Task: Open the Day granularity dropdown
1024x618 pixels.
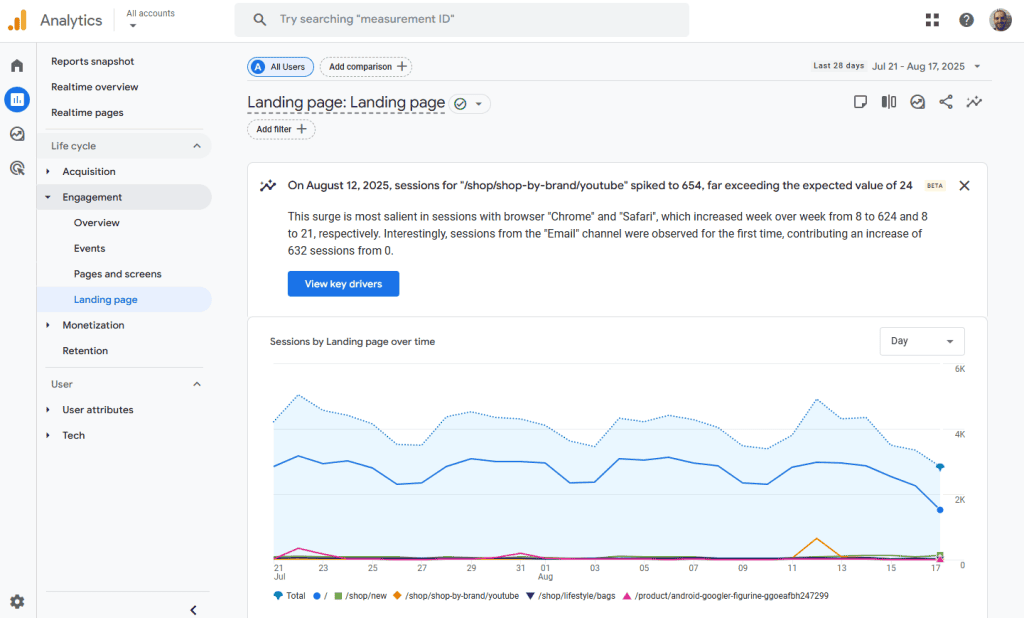Action: 921,341
